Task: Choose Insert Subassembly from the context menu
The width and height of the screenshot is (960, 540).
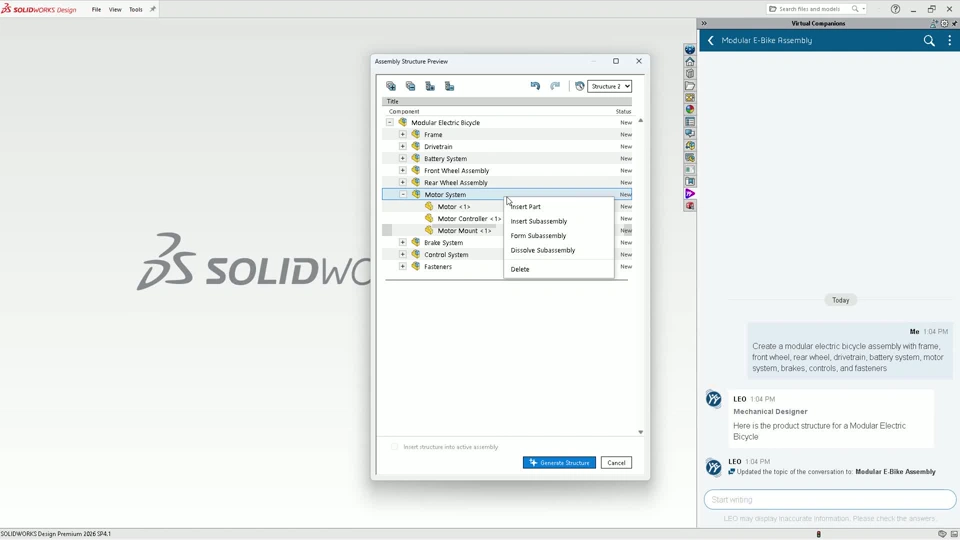Action: tap(558, 221)
